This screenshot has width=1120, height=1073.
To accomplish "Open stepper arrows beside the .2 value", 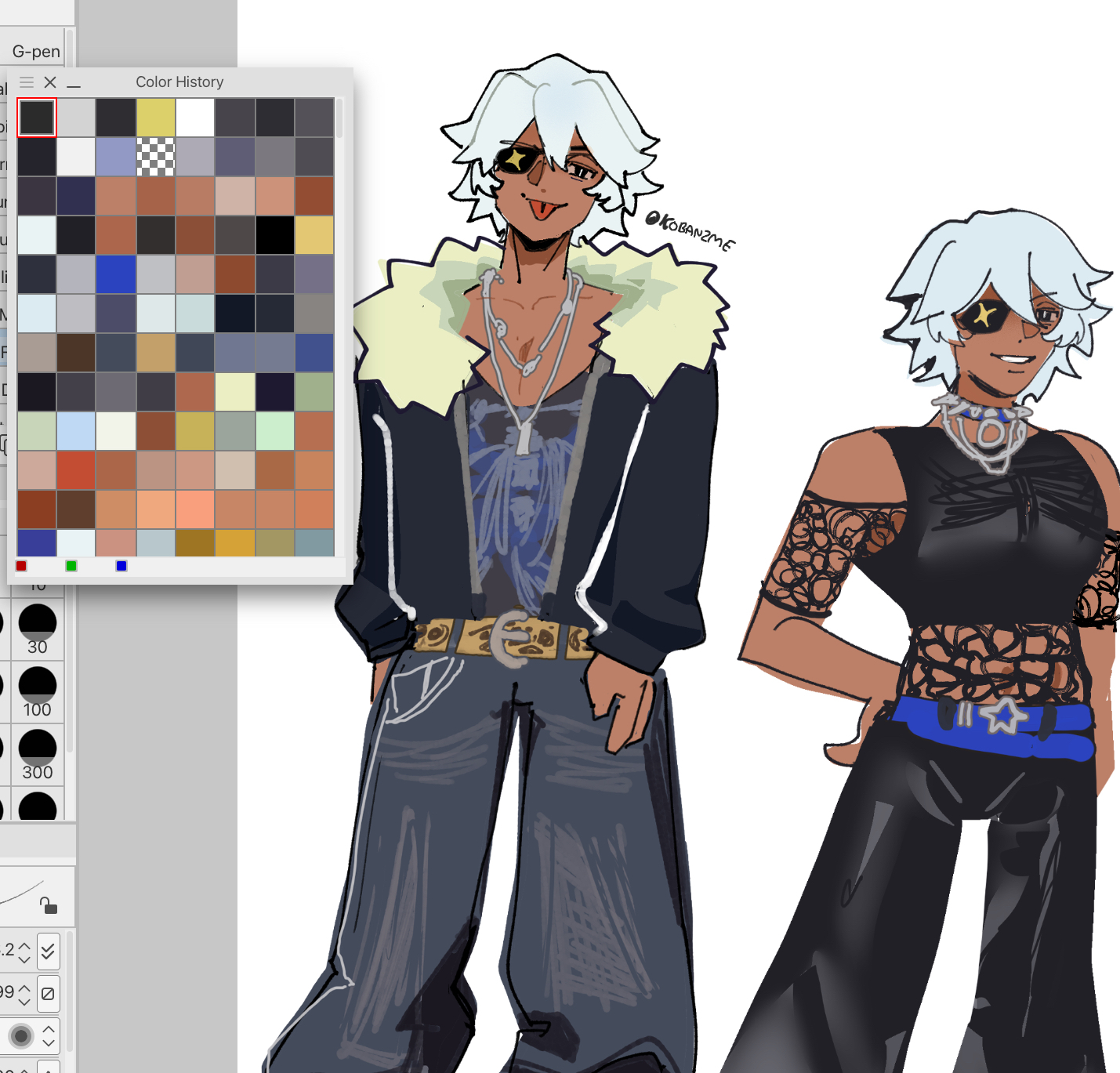I will [24, 952].
